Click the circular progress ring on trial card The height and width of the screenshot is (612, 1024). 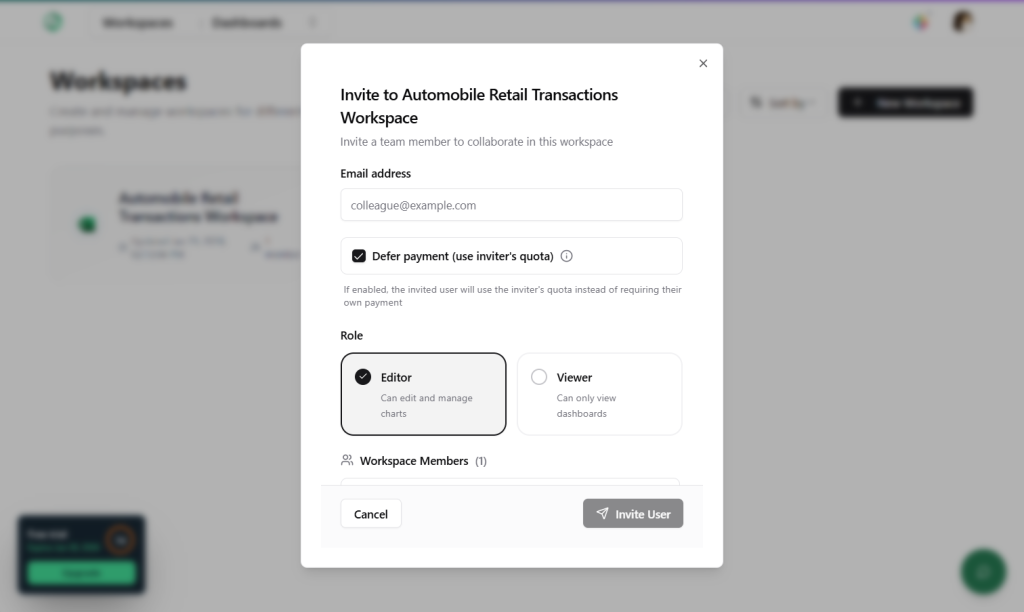pyautogui.click(x=118, y=539)
